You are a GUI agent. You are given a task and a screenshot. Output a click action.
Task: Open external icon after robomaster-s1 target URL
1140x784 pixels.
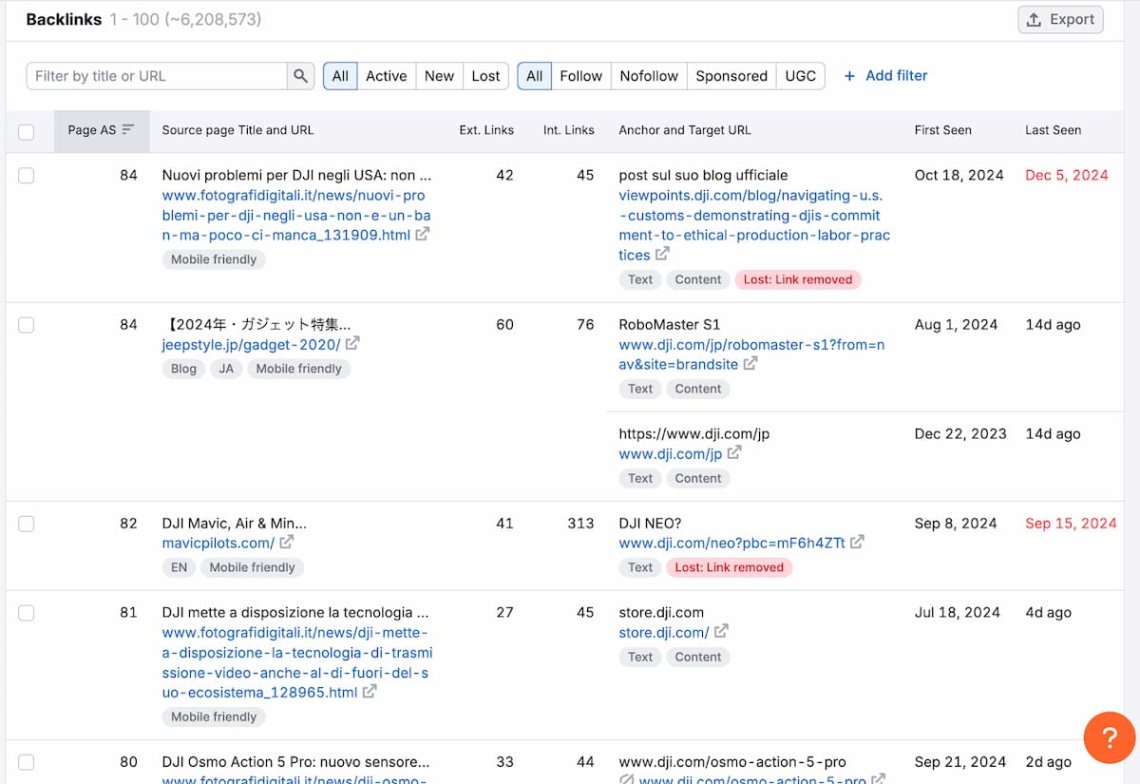click(750, 363)
